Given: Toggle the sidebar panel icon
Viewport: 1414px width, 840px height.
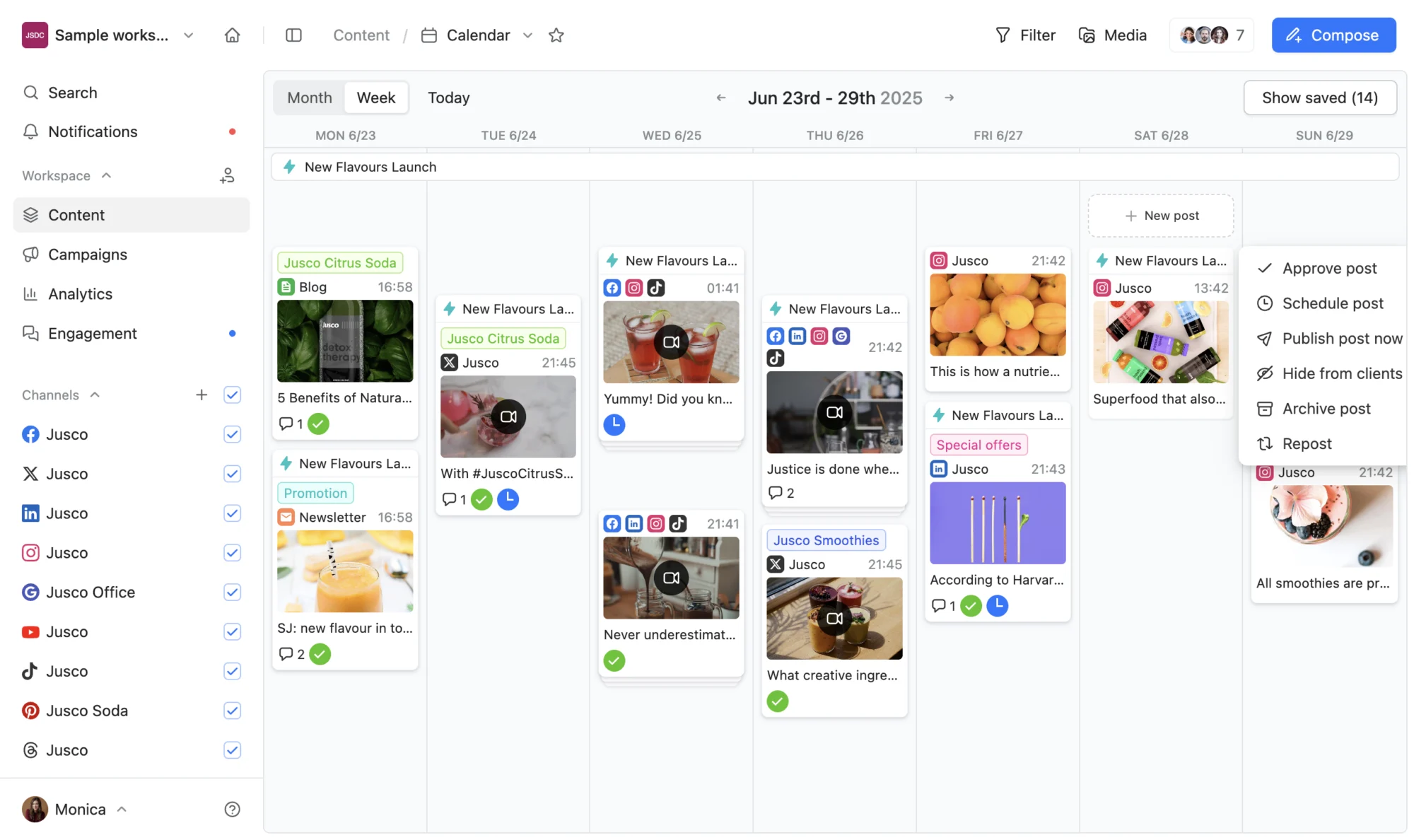Looking at the screenshot, I should [293, 35].
